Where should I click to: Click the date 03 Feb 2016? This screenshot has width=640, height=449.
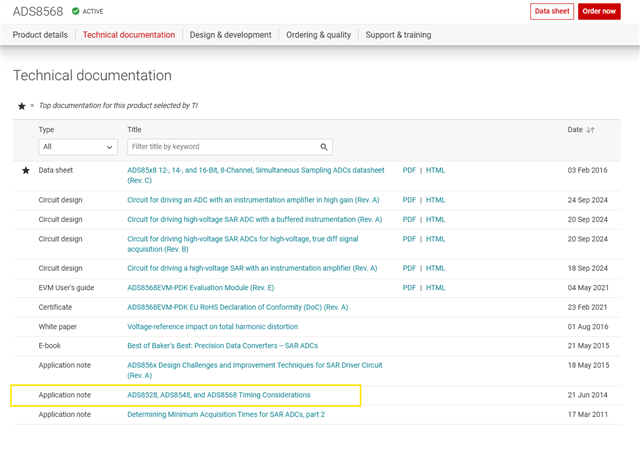click(587, 170)
